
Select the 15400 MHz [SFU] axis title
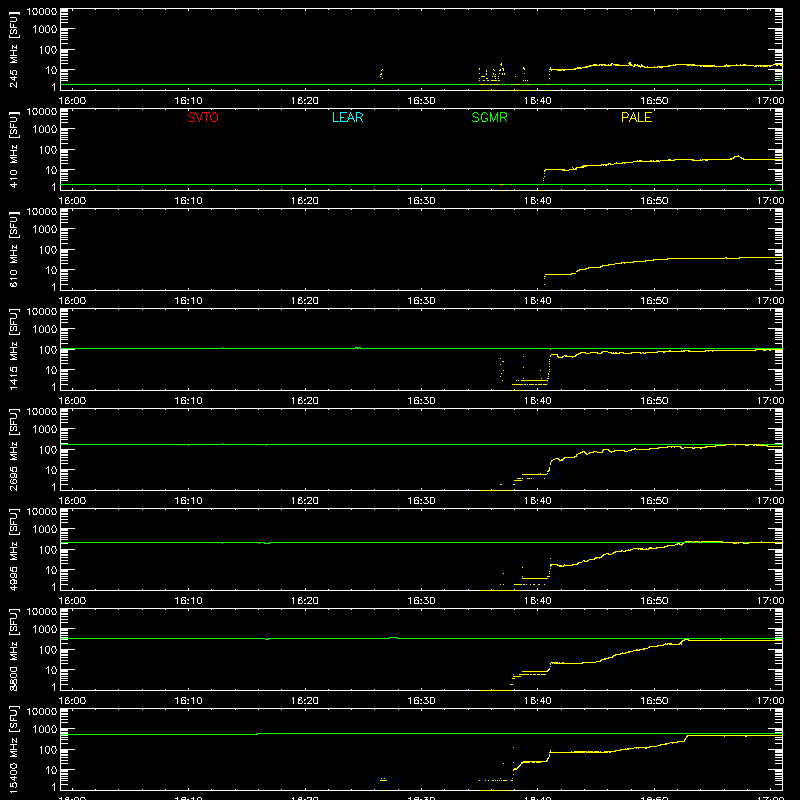click(14, 749)
